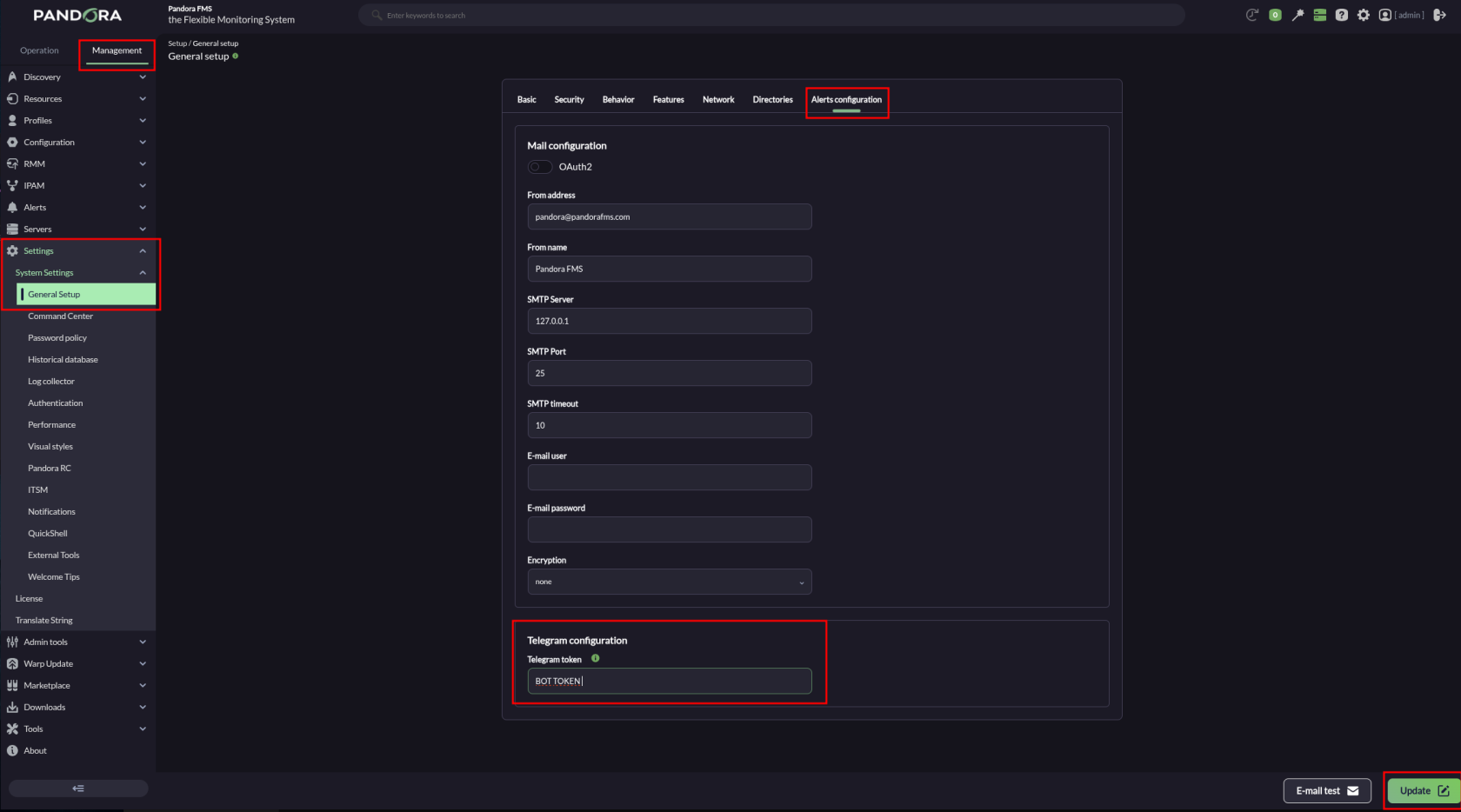Collapse the System Settings submenu chevron

[x=143, y=273]
